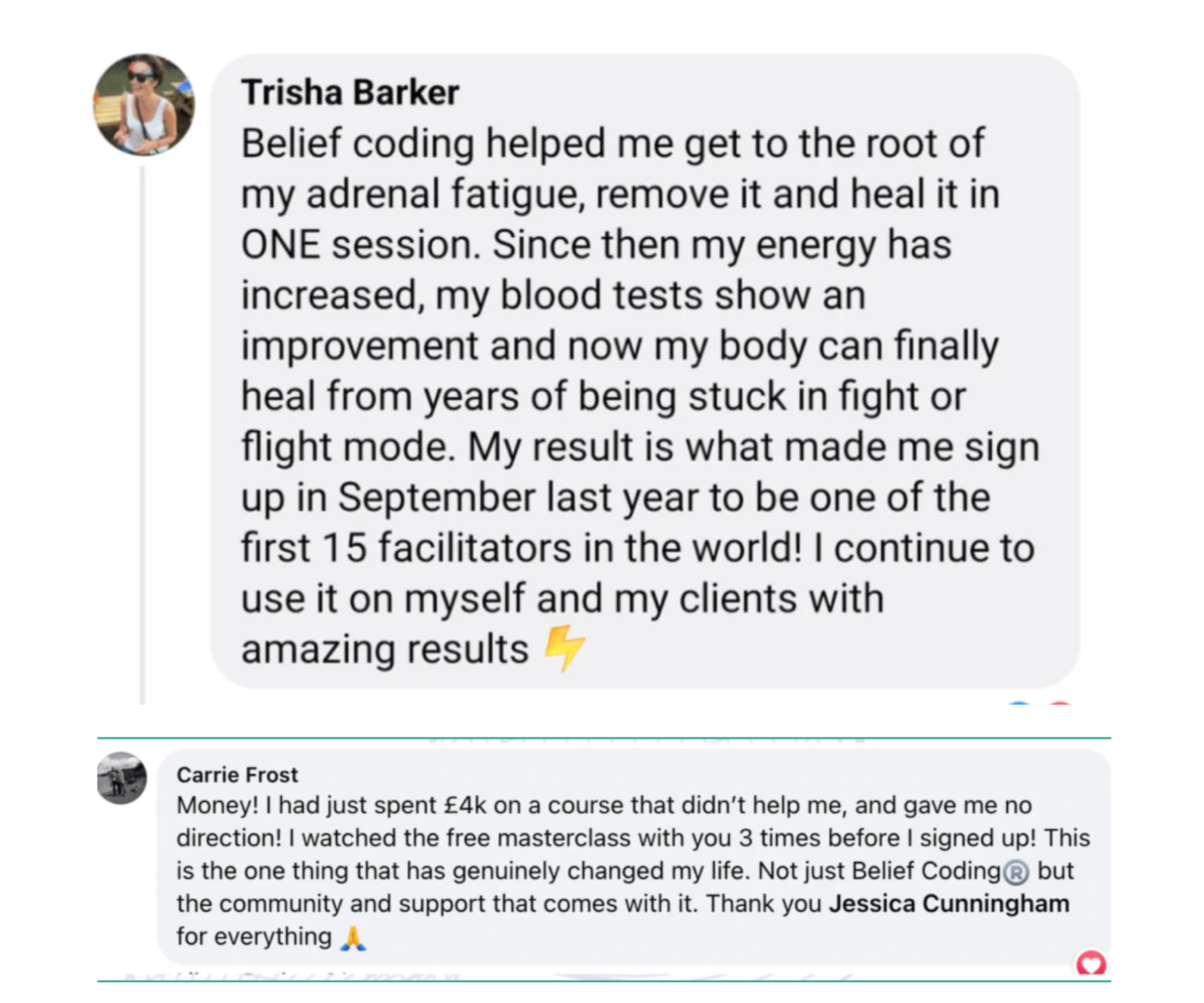Click the praying hands emoji
The width and height of the screenshot is (1204, 1003).
pos(353,938)
